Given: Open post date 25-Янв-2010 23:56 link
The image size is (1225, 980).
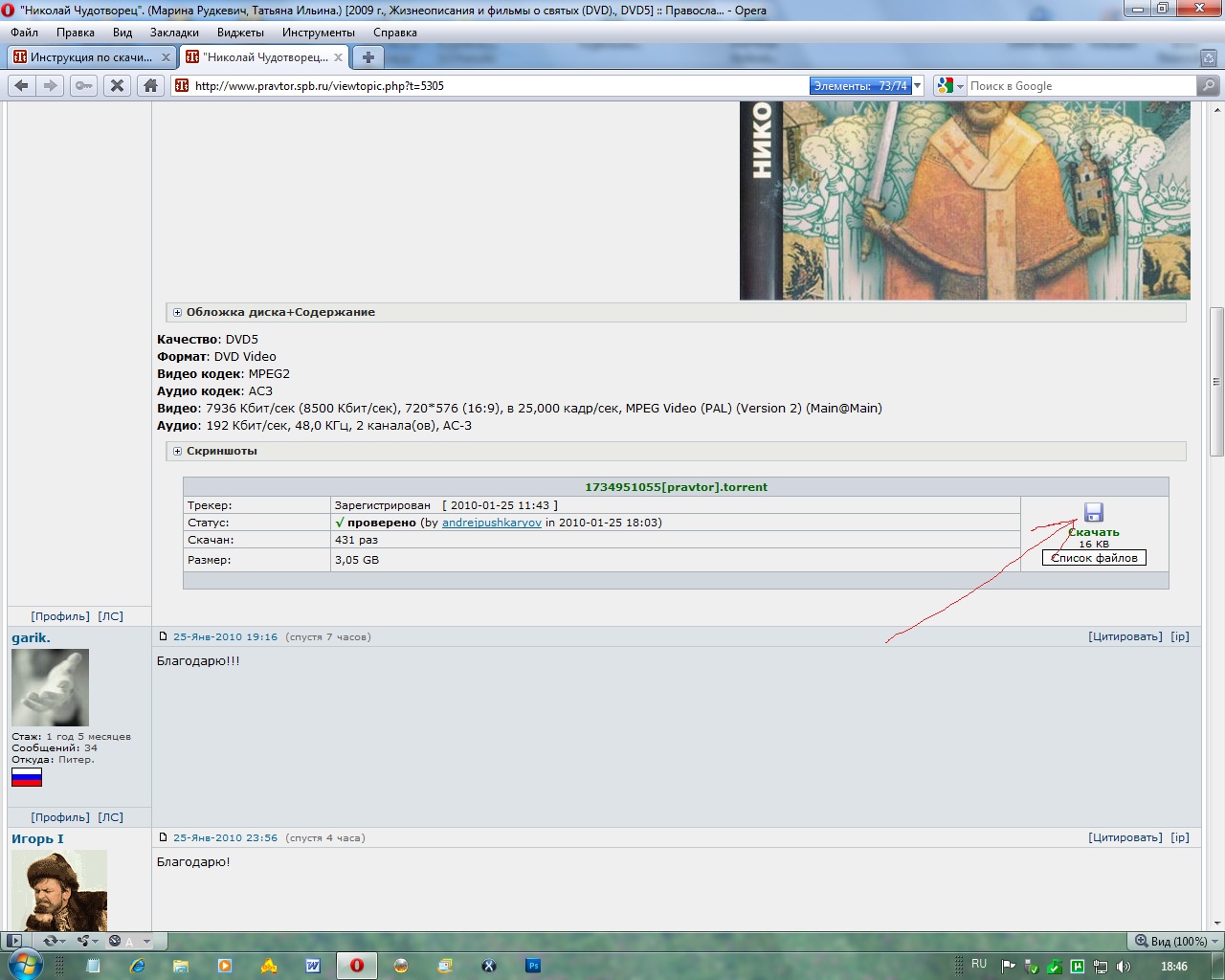Looking at the screenshot, I should [225, 837].
